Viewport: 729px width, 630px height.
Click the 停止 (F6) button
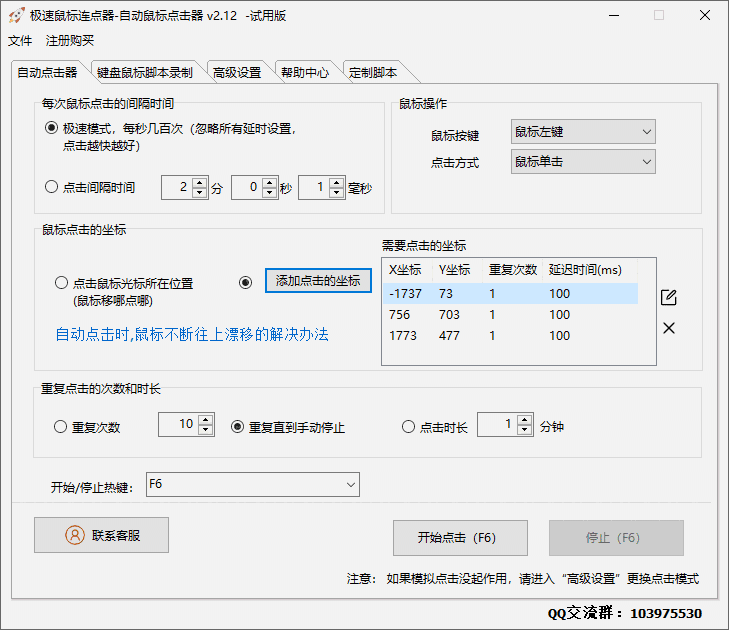point(616,538)
